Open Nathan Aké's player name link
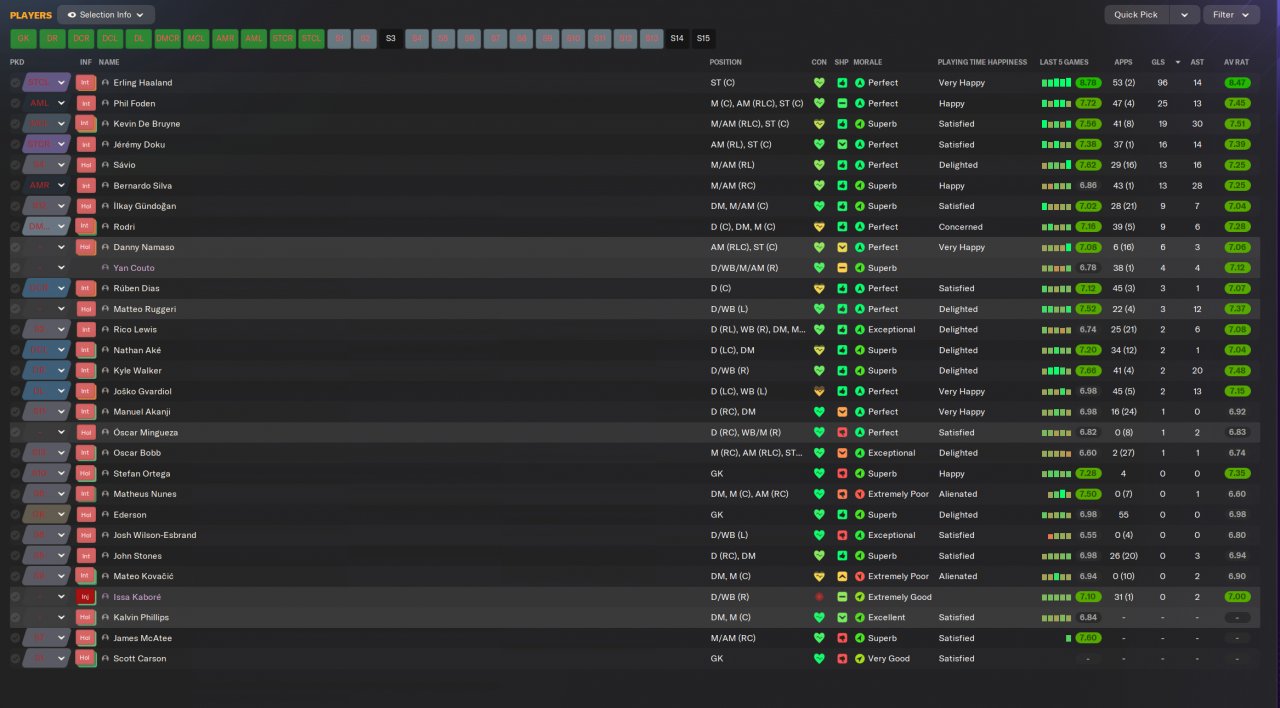The image size is (1280, 708). point(137,350)
